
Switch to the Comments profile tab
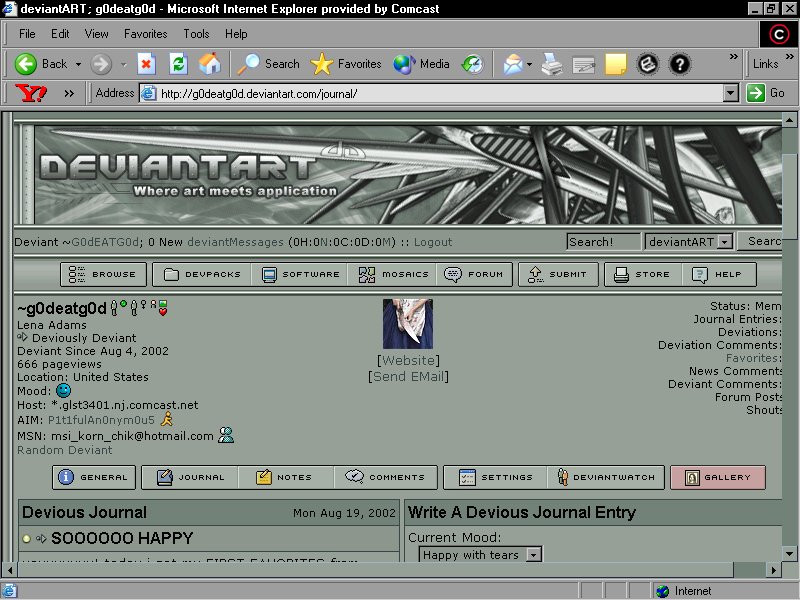(386, 477)
